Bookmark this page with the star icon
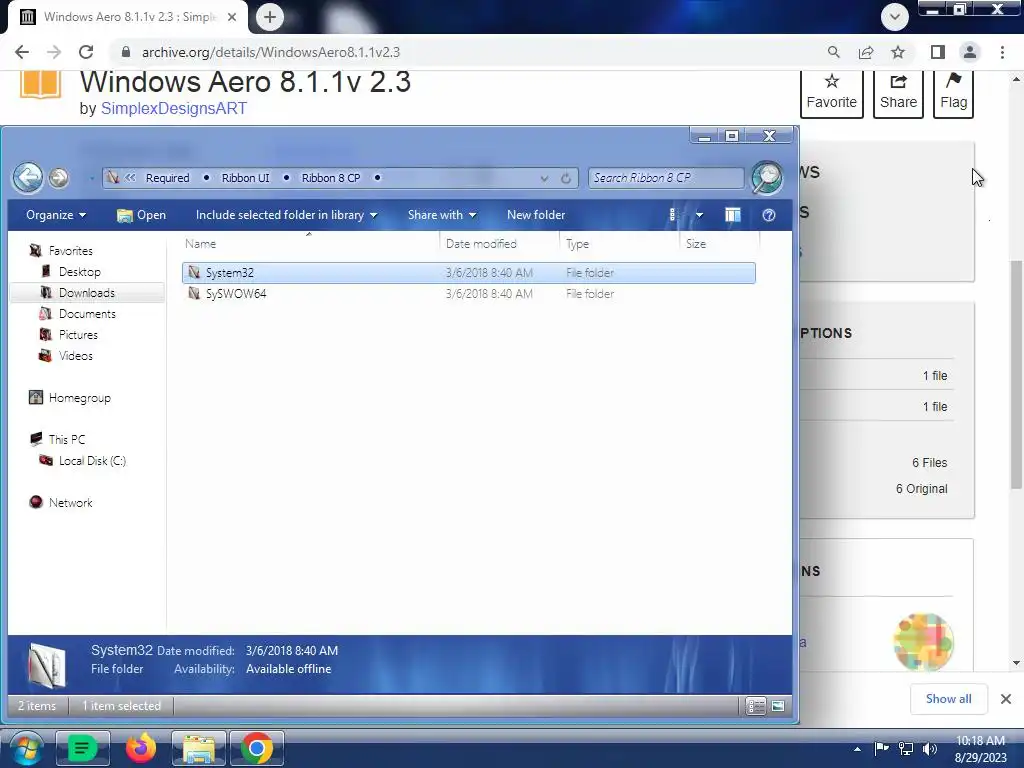 [x=899, y=52]
